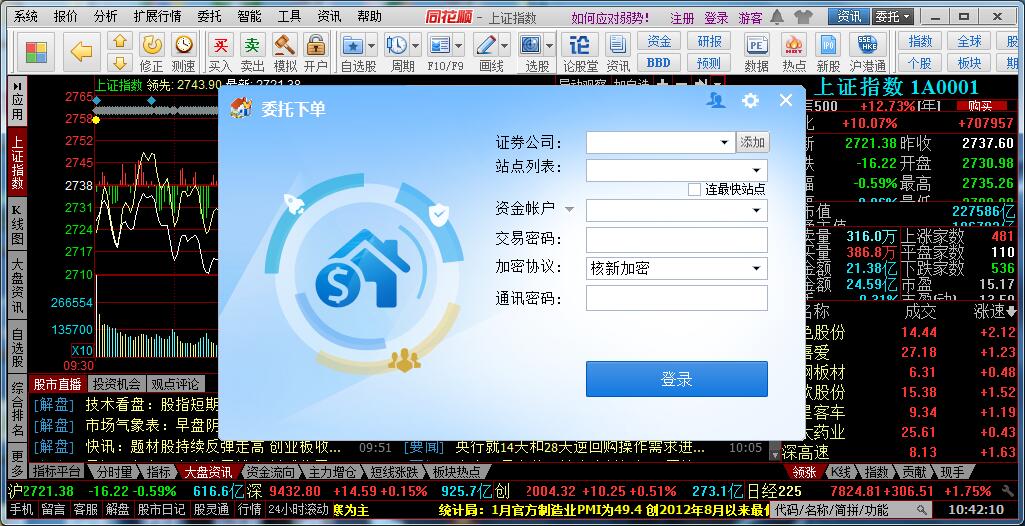1025x526 pixels.
Task: Click into the 通讯密码 field
Action: coord(677,298)
